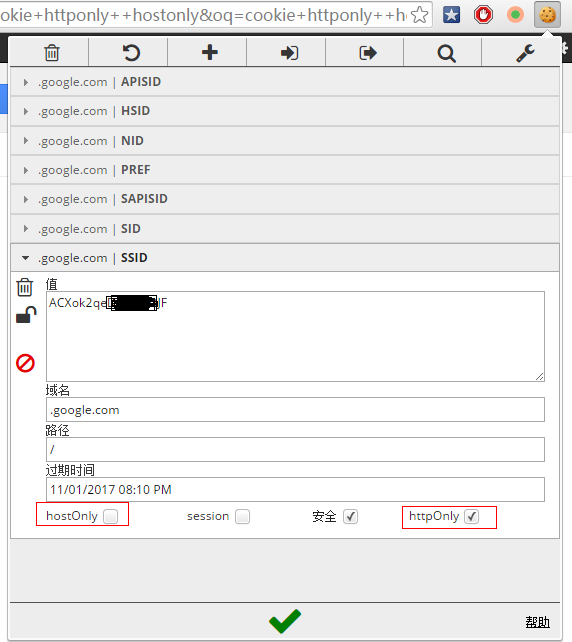
Task: Click the 过期时间 expiration date field
Action: [295, 489]
